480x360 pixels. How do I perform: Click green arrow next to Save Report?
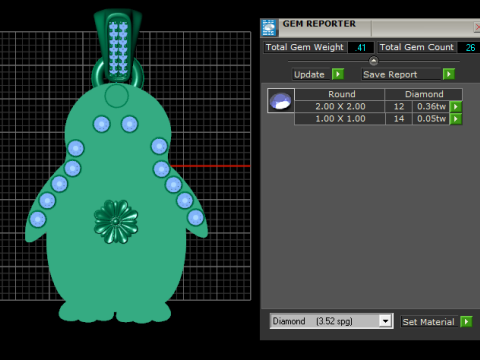[x=449, y=74]
